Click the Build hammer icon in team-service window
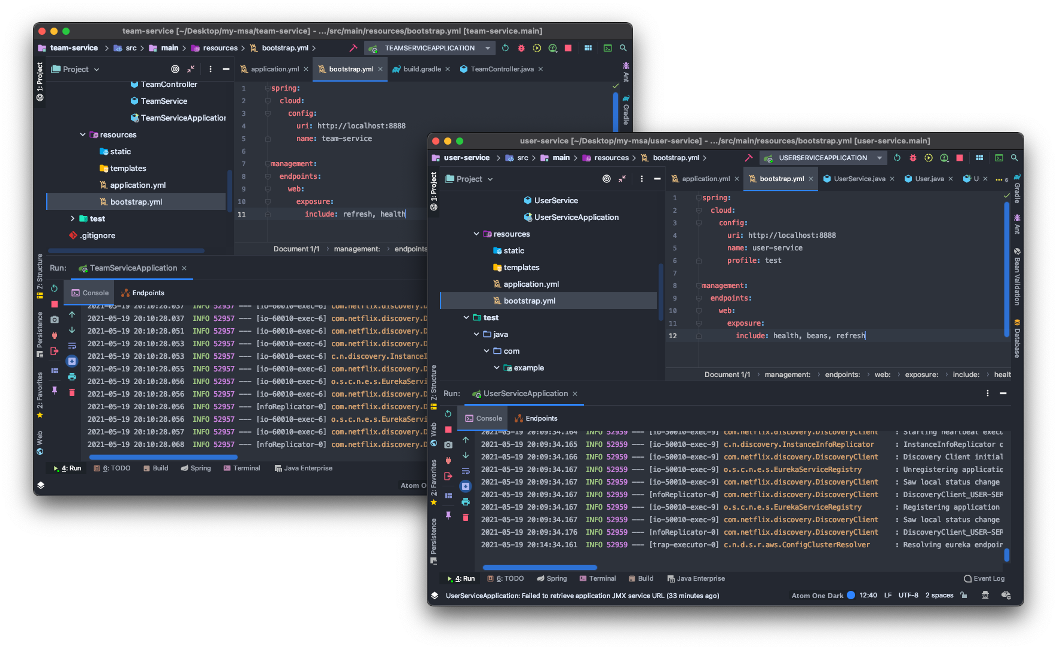The width and height of the screenshot is (1057, 650). point(353,48)
